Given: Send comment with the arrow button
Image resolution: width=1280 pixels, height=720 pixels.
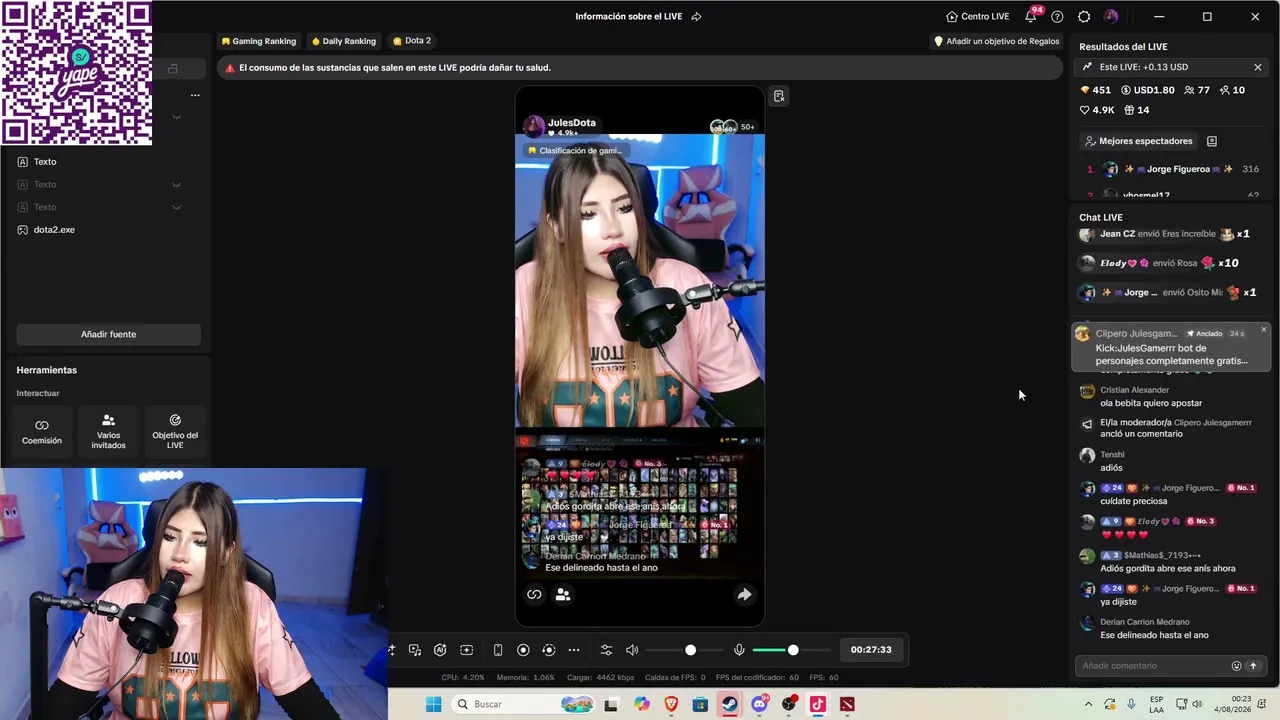Looking at the screenshot, I should click(1253, 666).
